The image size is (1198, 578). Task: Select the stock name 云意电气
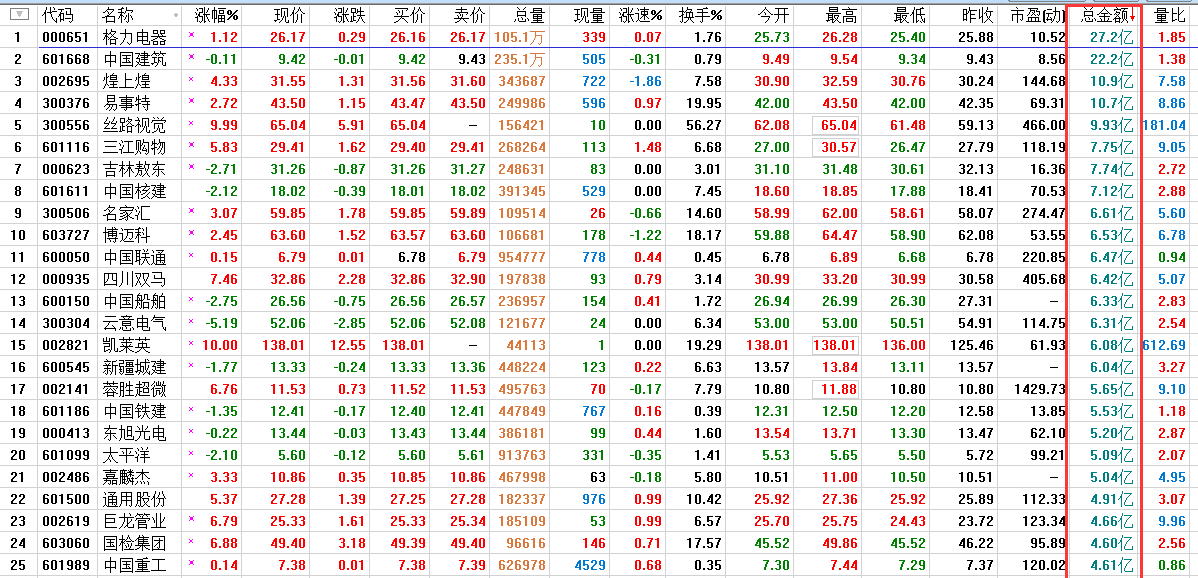coord(134,324)
